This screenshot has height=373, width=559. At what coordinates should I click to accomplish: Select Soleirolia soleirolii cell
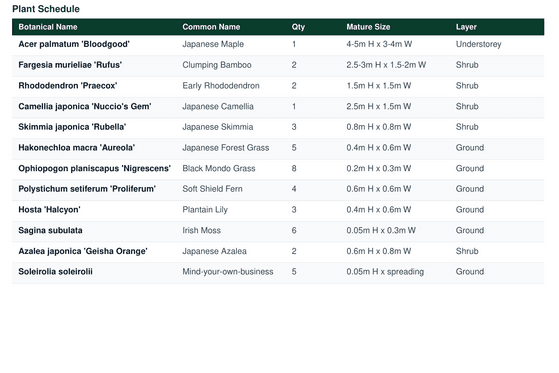[55, 272]
